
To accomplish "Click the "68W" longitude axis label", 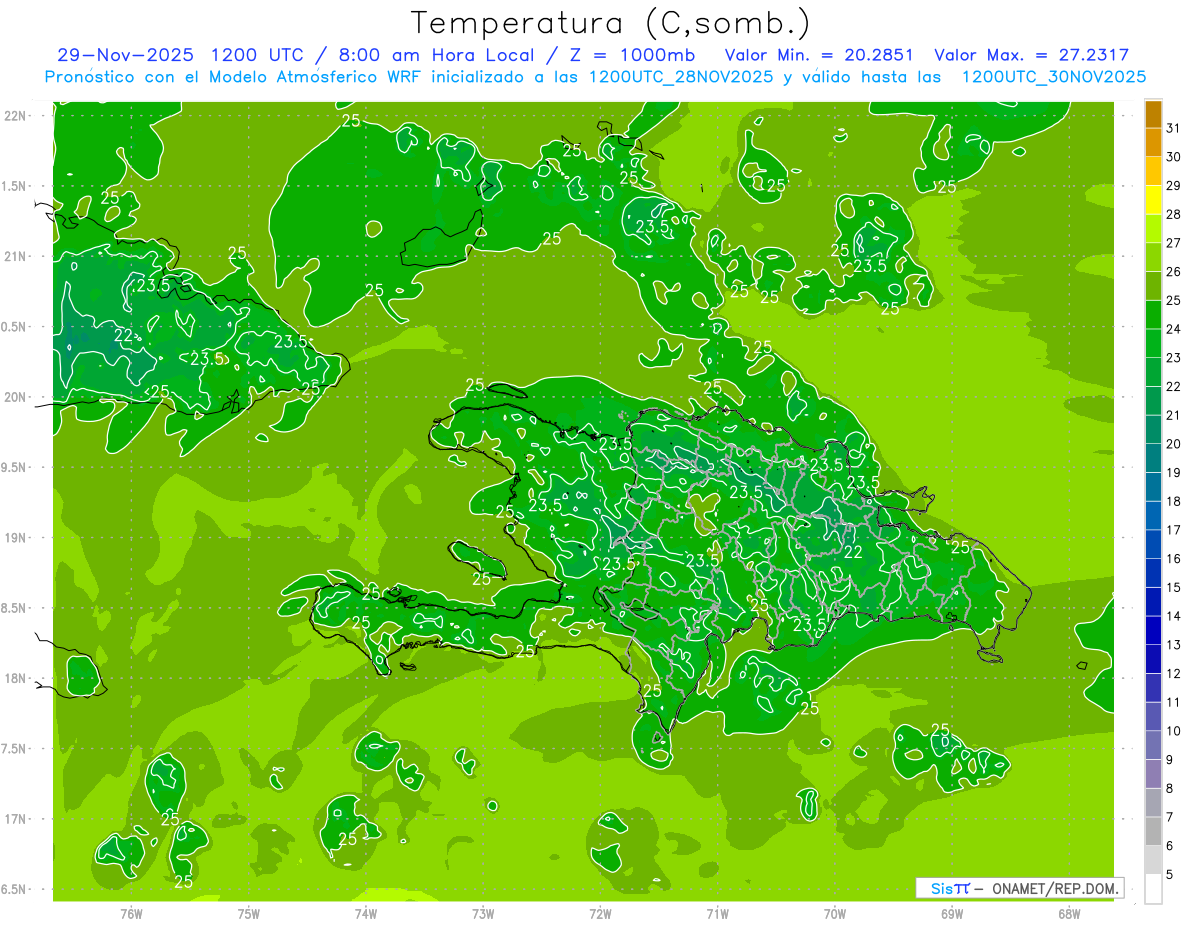I will (x=1069, y=914).
